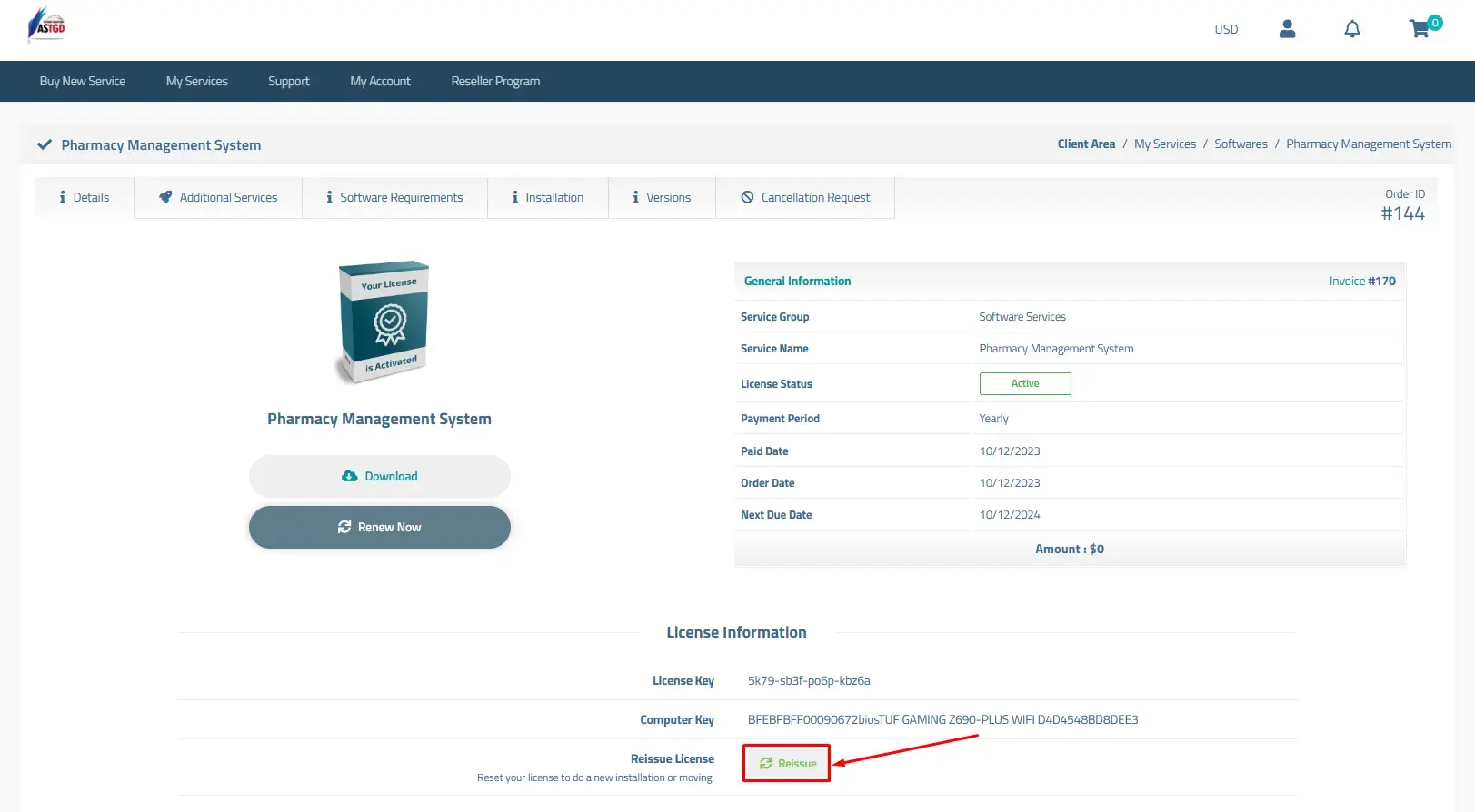Switch to Additional Services tab
Image resolution: width=1475 pixels, height=812 pixels.
tap(218, 197)
